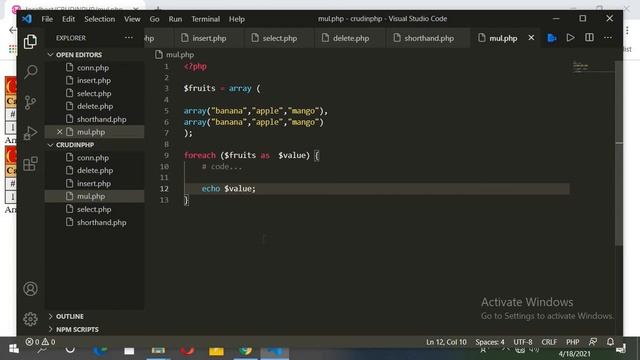Split the editor to the right
Screen dimensions: 640x360
(589, 38)
